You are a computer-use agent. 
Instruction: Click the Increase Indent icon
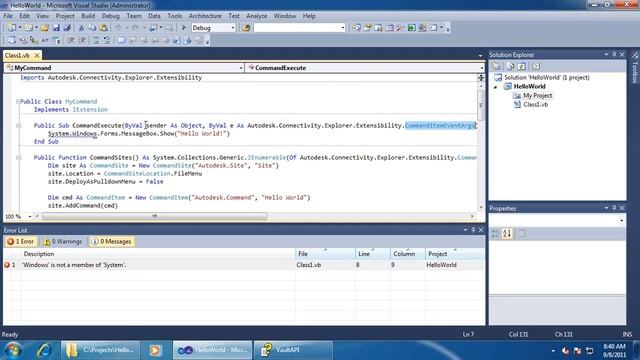pos(82,40)
